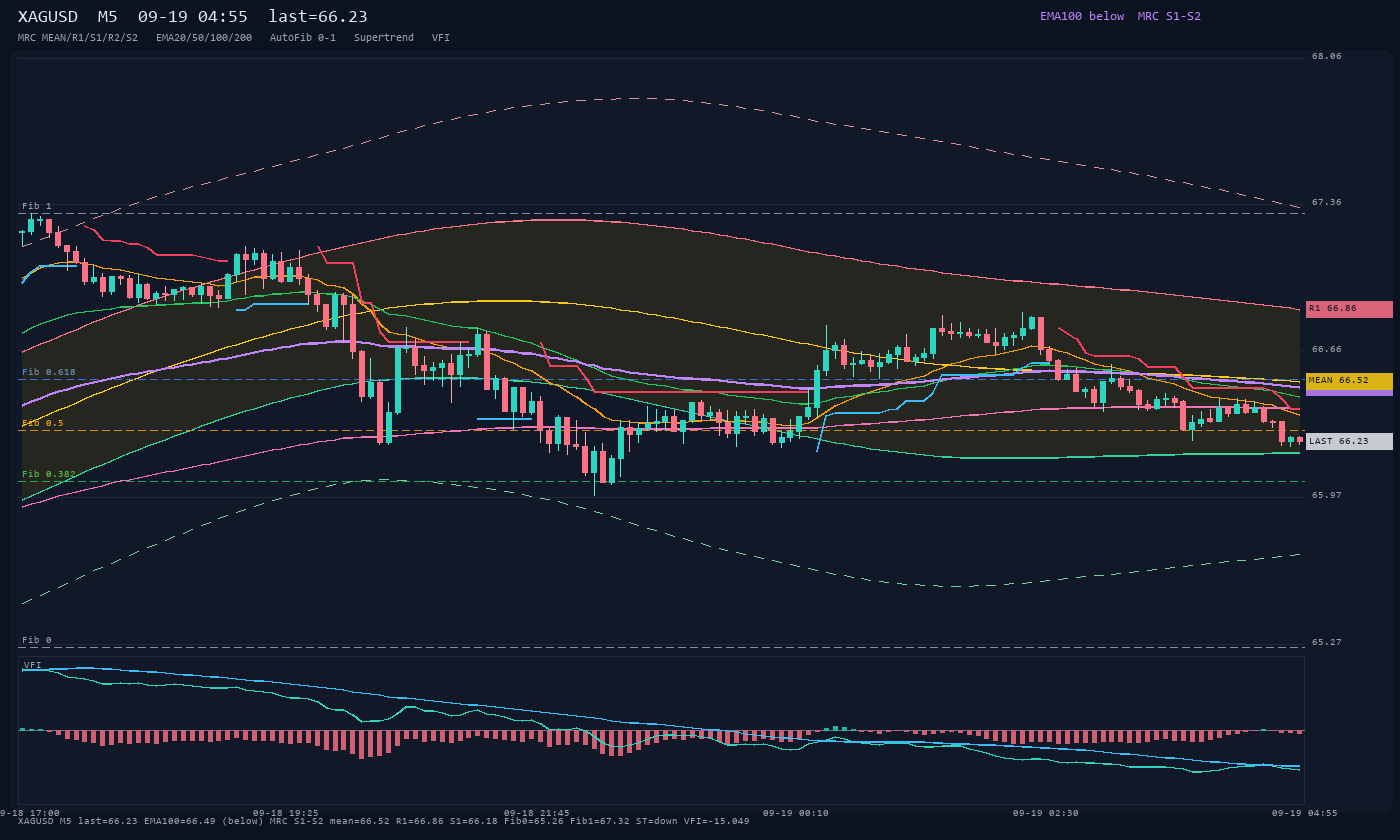Click the 66.66 price axis value
Image resolution: width=1400 pixels, height=840 pixels.
(x=1327, y=349)
